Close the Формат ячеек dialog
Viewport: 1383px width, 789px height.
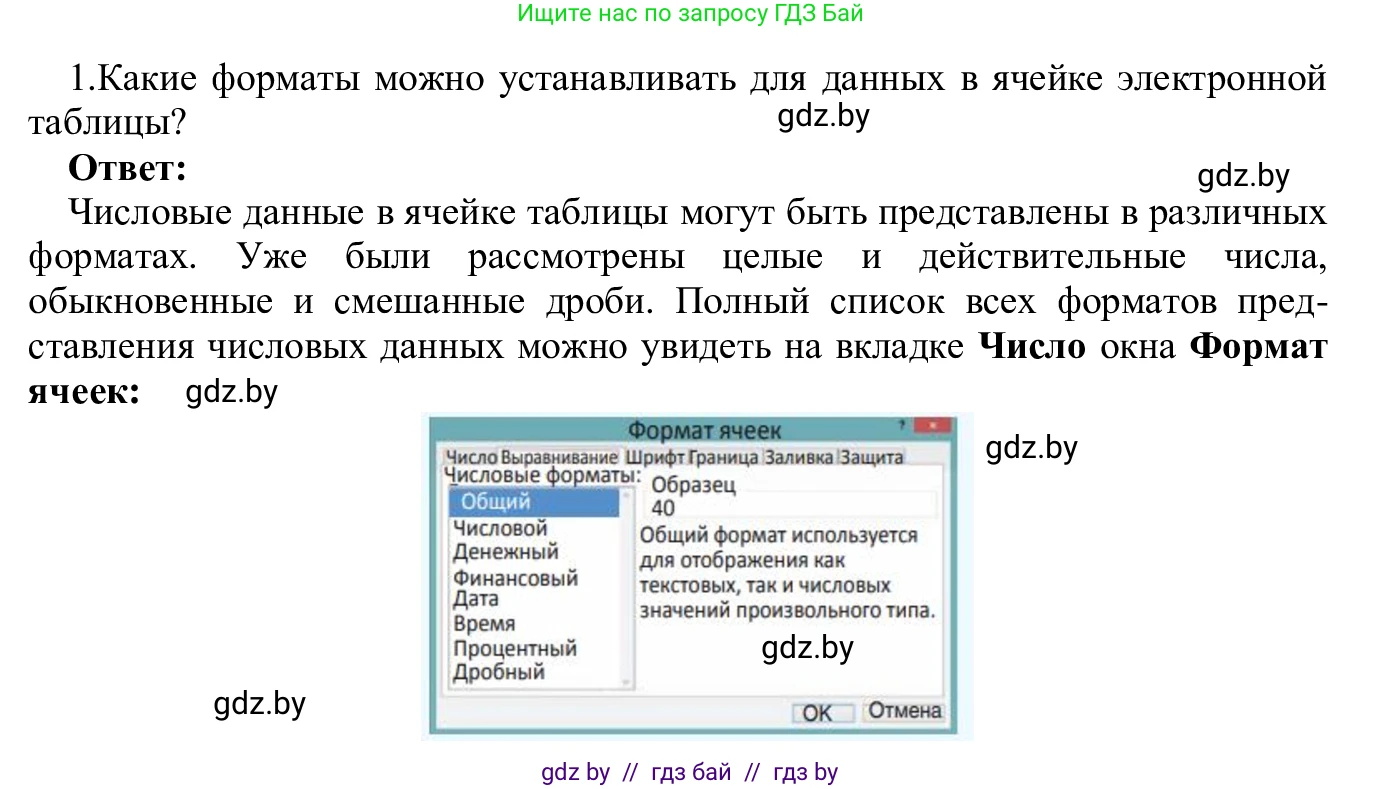932,425
